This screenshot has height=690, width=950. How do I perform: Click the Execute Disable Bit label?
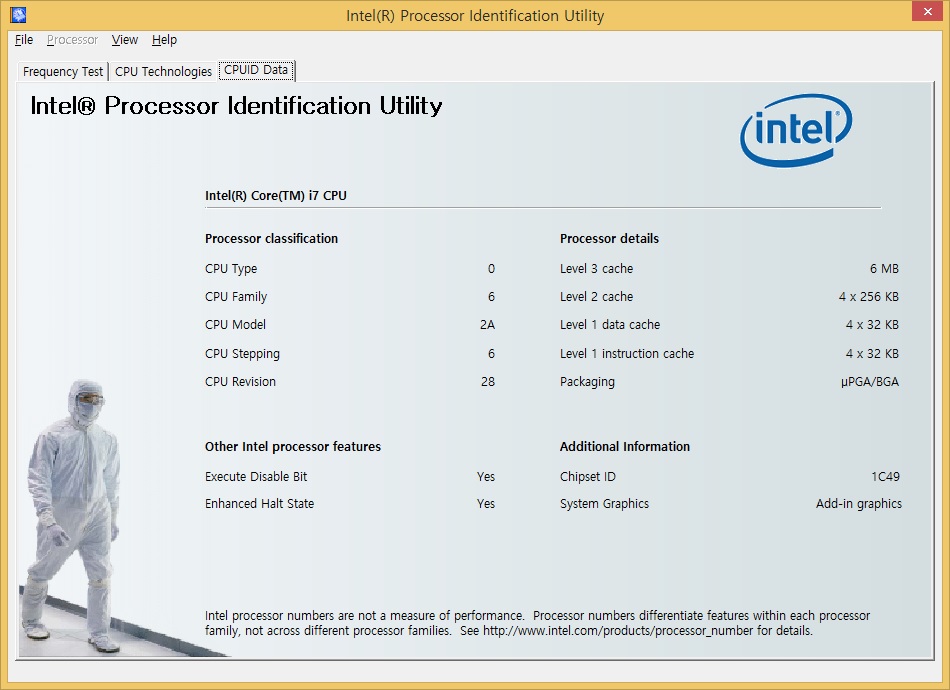(256, 477)
